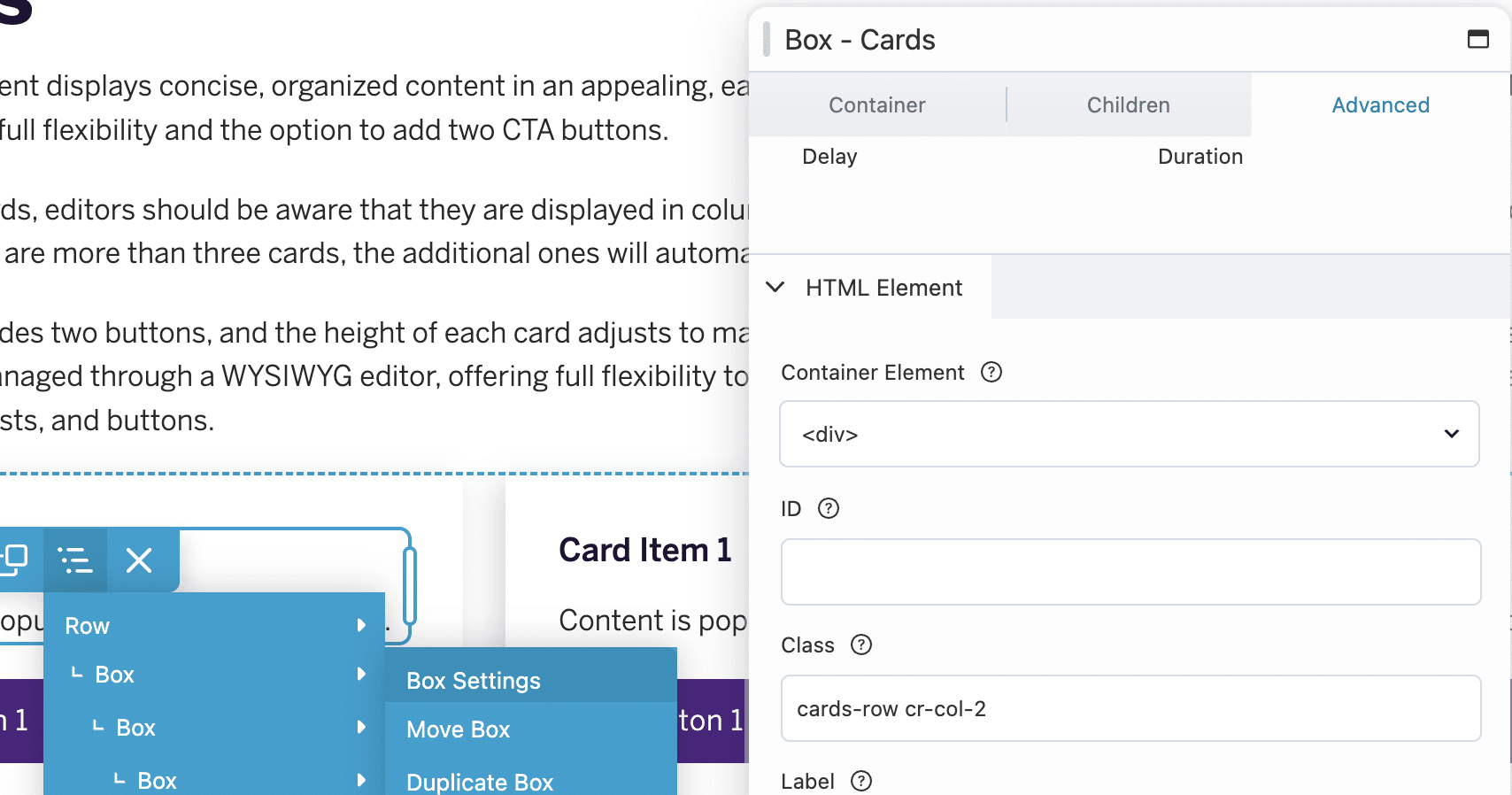Image resolution: width=1512 pixels, height=795 pixels.
Task: Select the Advanced tab
Action: pyautogui.click(x=1380, y=105)
